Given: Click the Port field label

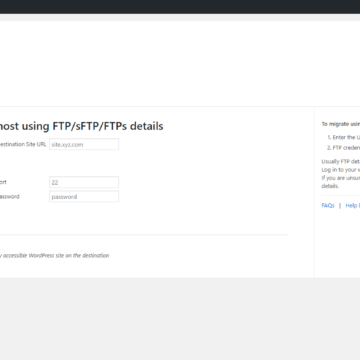Looking at the screenshot, I should click(x=3, y=182).
